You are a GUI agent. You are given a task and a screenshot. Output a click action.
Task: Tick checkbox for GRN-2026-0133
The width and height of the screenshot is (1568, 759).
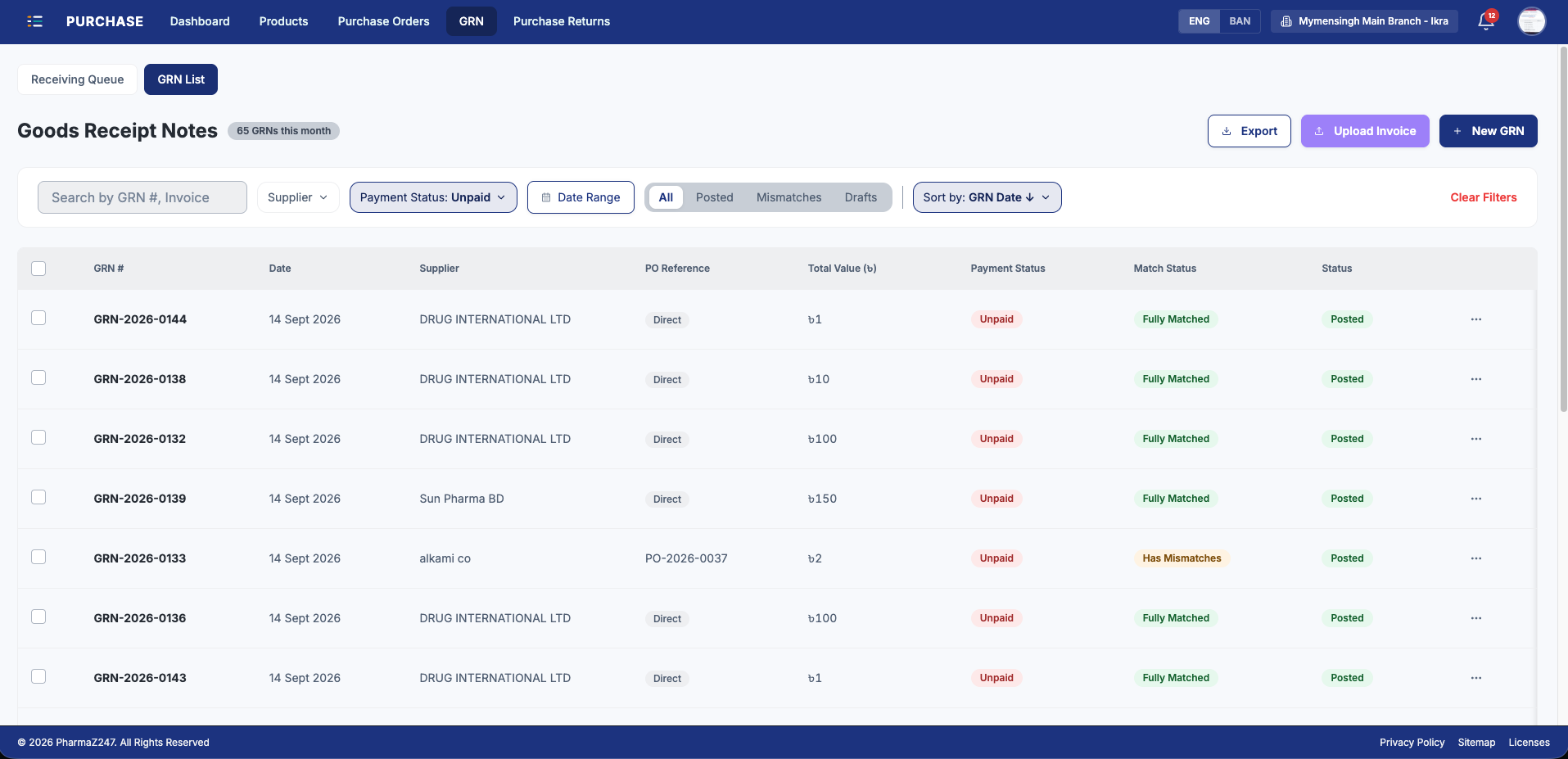click(38, 557)
